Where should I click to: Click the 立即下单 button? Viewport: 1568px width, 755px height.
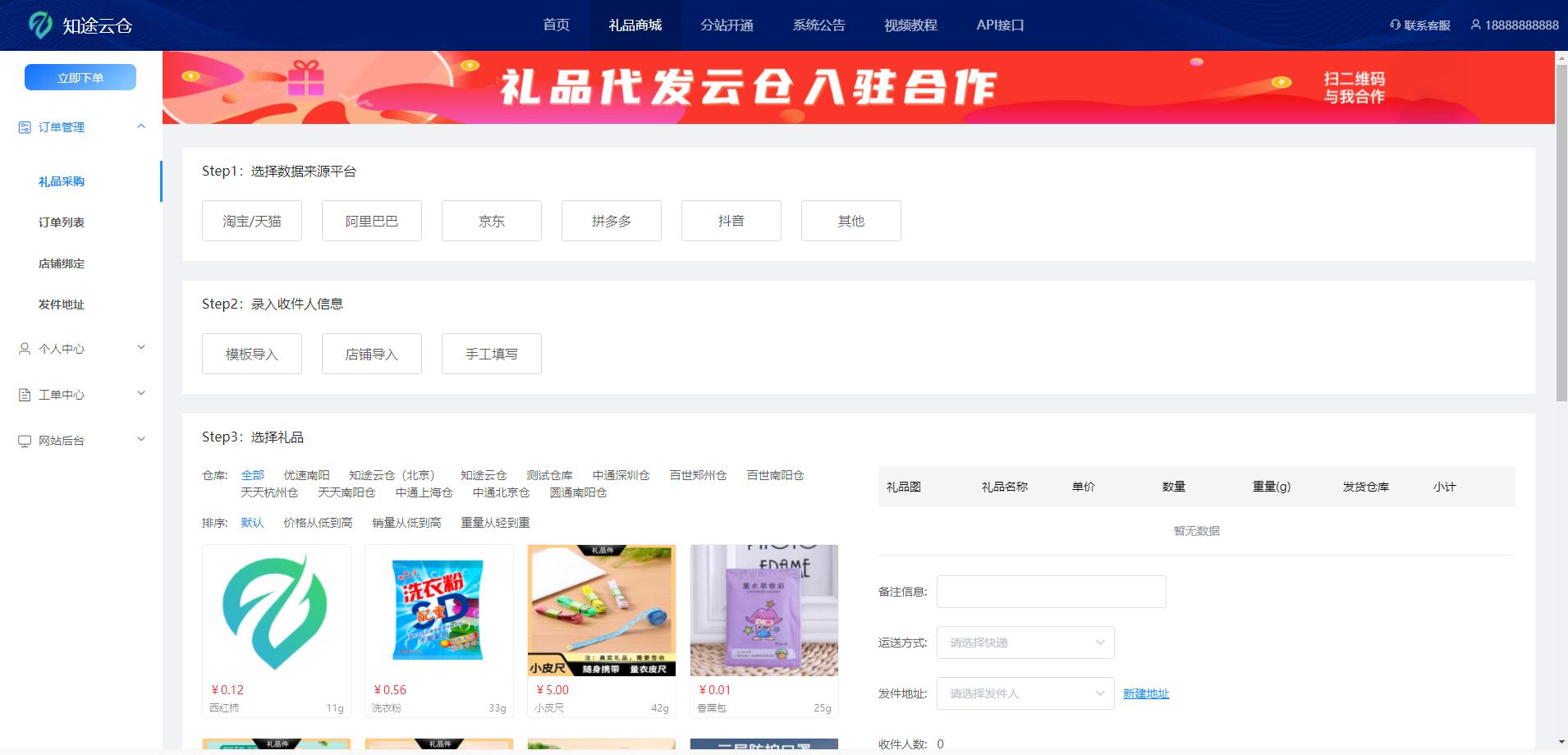(80, 76)
